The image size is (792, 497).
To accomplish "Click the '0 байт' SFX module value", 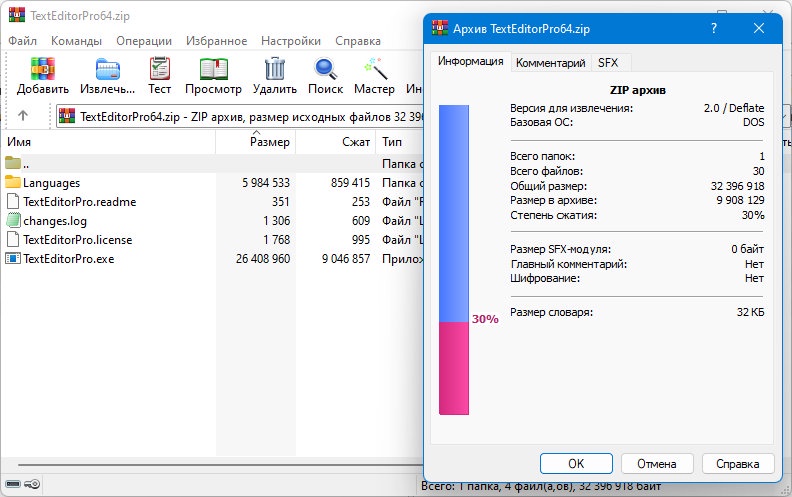I will pyautogui.click(x=748, y=249).
